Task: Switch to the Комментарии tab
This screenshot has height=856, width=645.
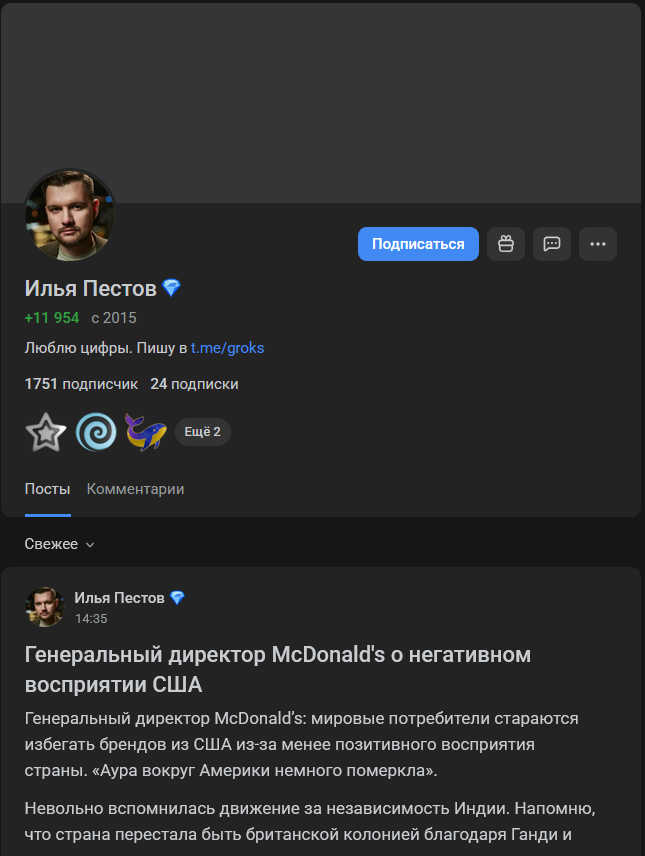Action: [135, 489]
